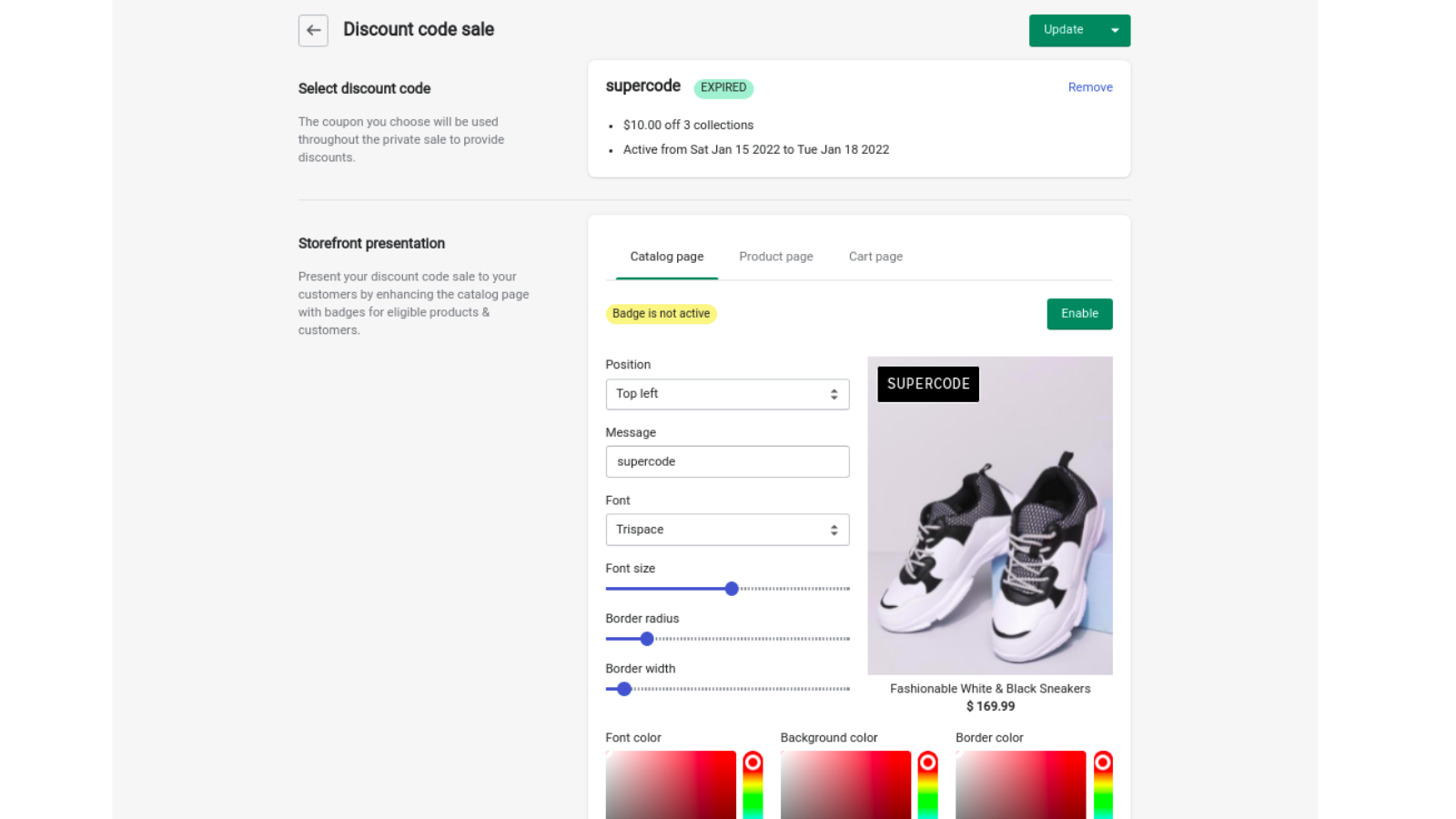
Task: Remove the supercode discount code
Action: (1089, 86)
